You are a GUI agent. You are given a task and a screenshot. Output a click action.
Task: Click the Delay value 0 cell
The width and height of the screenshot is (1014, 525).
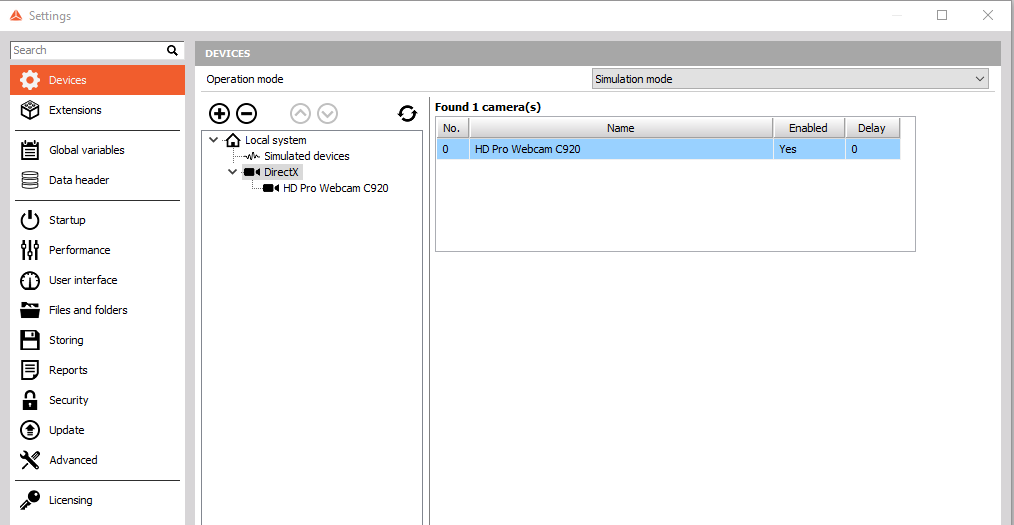pyautogui.click(x=872, y=149)
